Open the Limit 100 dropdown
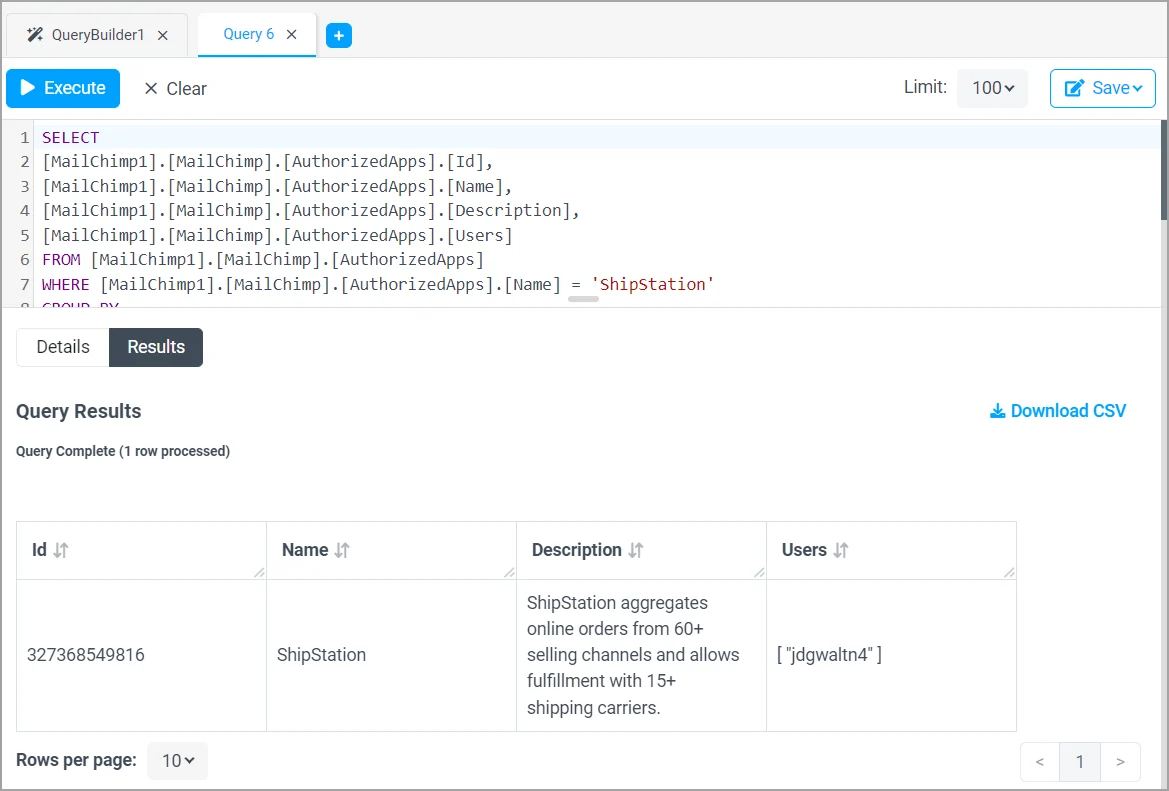This screenshot has width=1169, height=791. tap(992, 88)
